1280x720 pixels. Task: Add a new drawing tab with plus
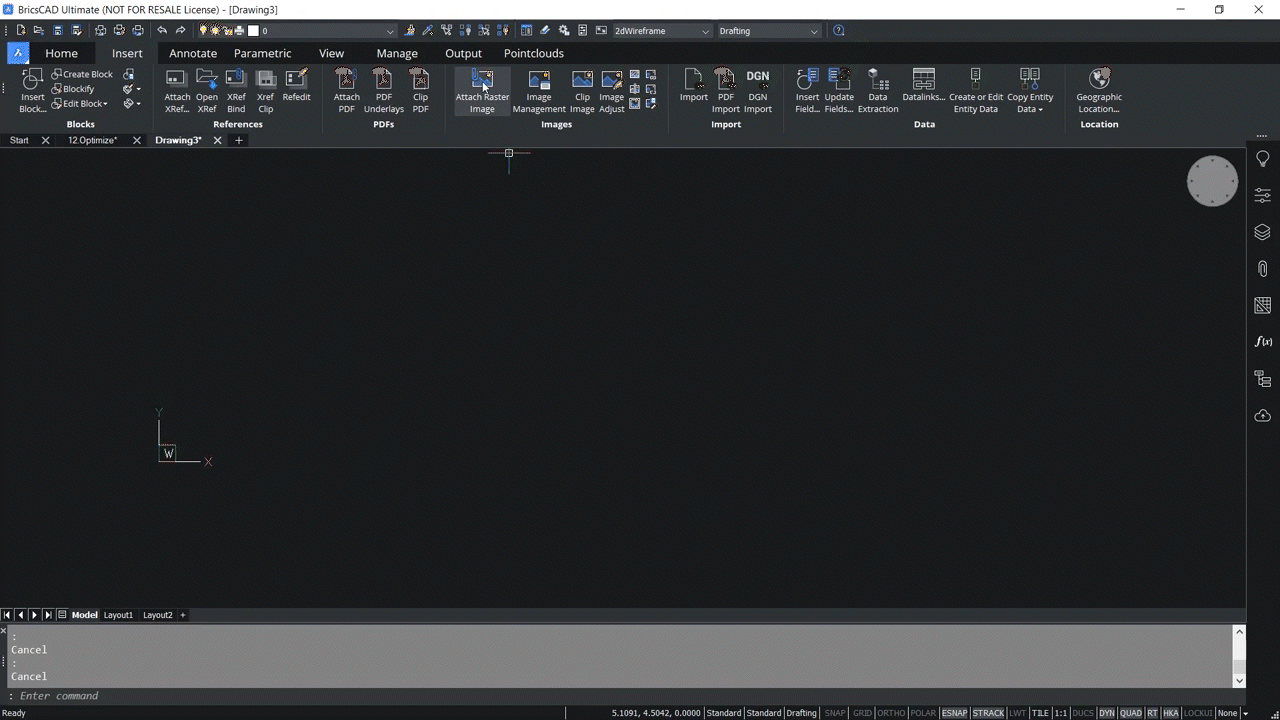click(238, 140)
